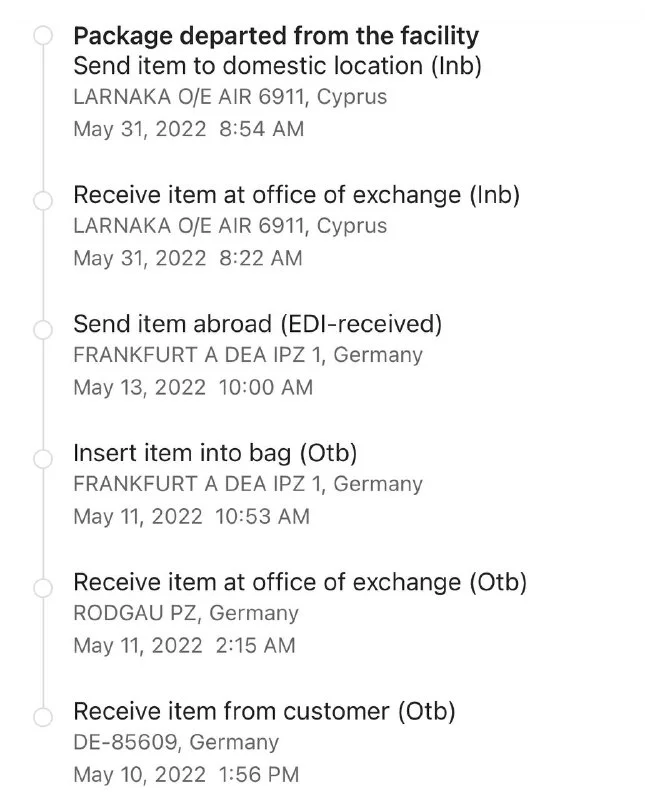
Task: Click the timeline dot beside 'Receive item from customer'
Action: pos(42,716)
